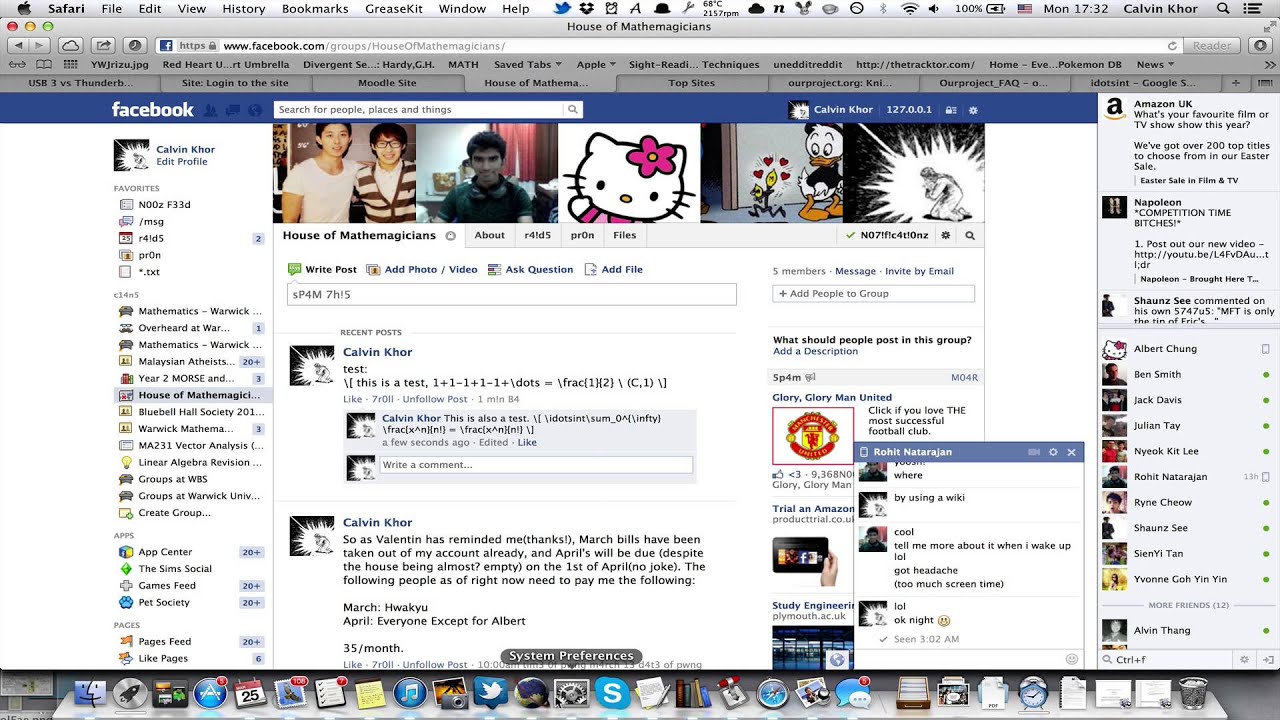The width and height of the screenshot is (1280, 720).
Task: Click the Facebook logo
Action: pos(152,110)
